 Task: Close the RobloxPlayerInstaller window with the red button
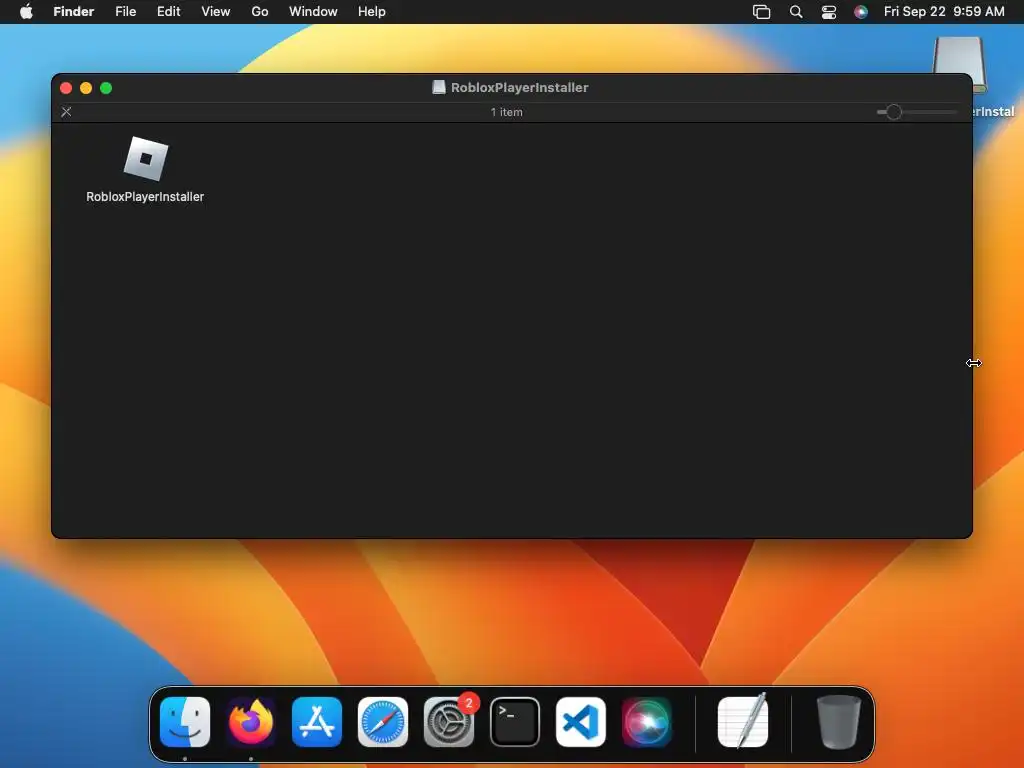(x=66, y=88)
